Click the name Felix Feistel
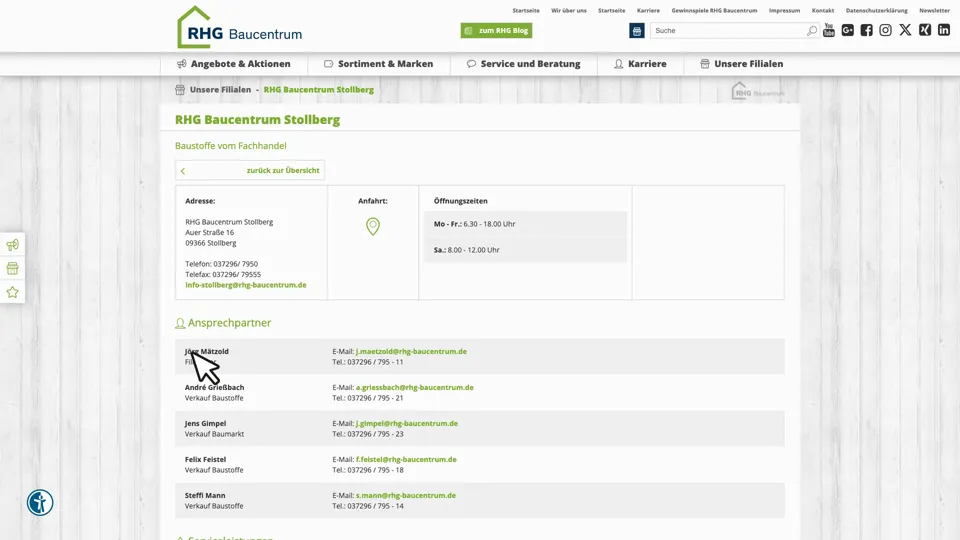The height and width of the screenshot is (540, 960). [205, 459]
